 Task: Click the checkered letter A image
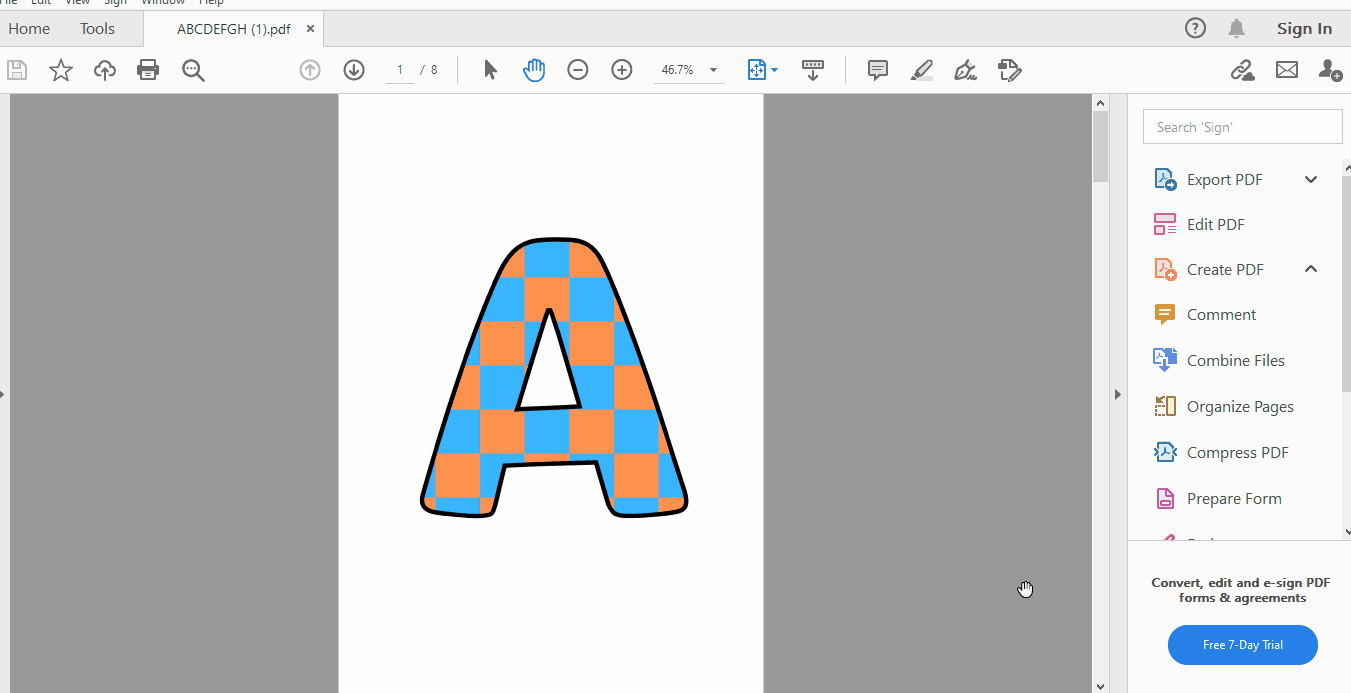click(x=554, y=379)
